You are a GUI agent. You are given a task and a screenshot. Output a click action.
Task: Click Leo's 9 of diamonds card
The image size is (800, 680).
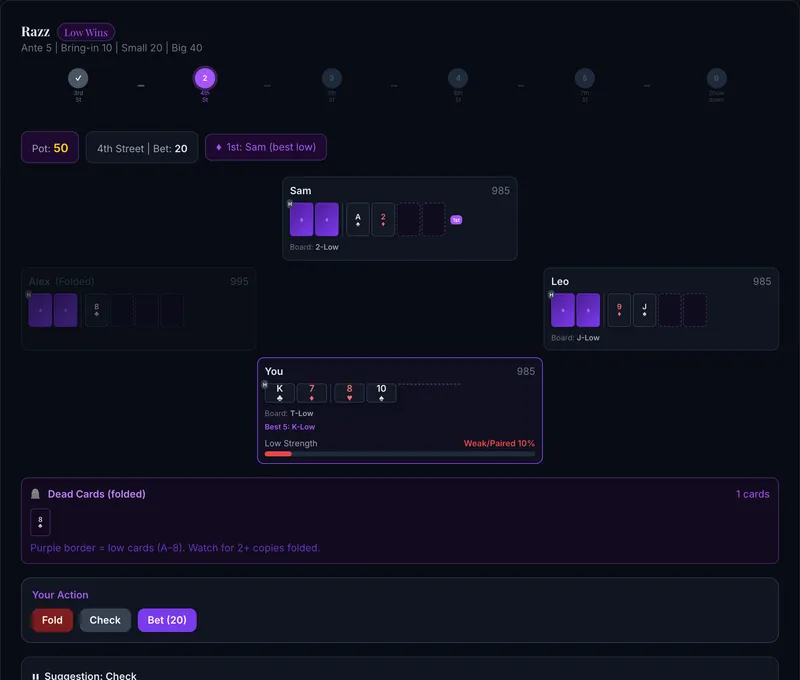(619, 310)
